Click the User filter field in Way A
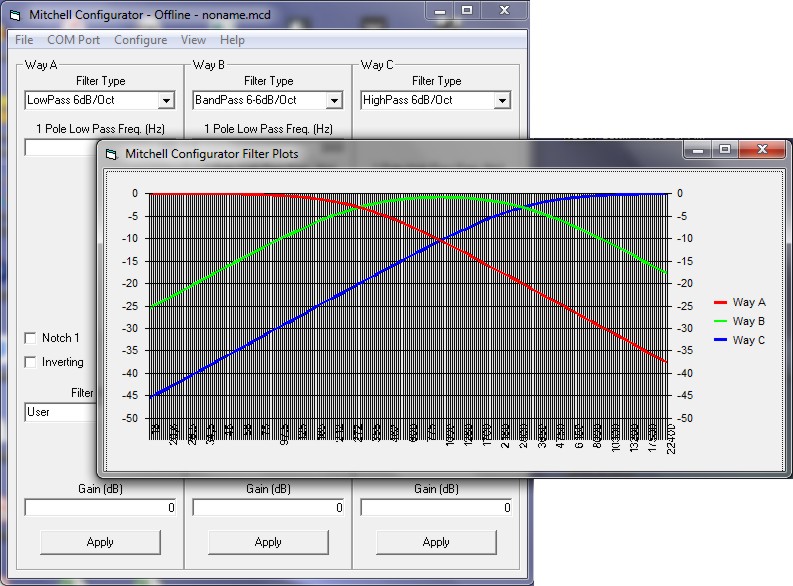The width and height of the screenshot is (793, 586). (60, 412)
